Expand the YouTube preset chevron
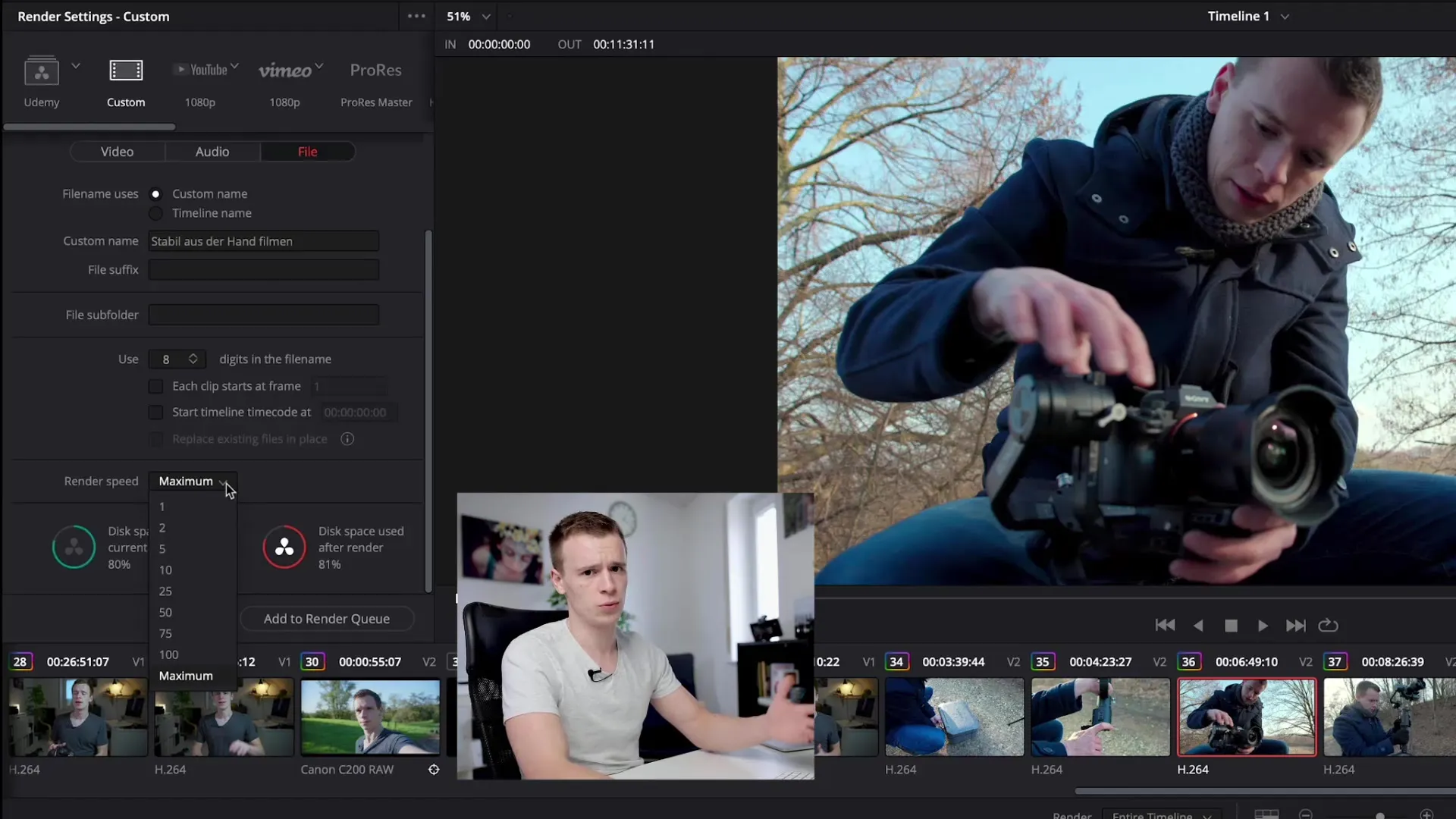 [234, 66]
